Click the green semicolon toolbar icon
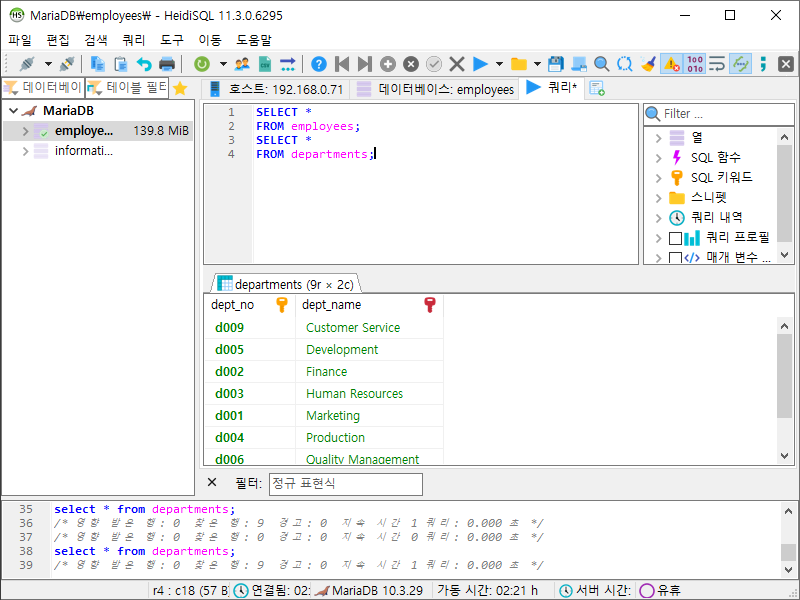The image size is (800, 600). coord(763,64)
